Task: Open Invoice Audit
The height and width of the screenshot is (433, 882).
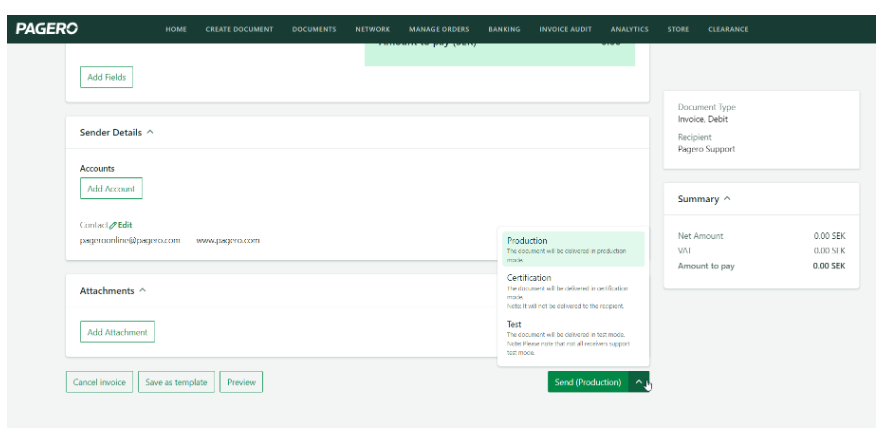Action: click(x=566, y=29)
